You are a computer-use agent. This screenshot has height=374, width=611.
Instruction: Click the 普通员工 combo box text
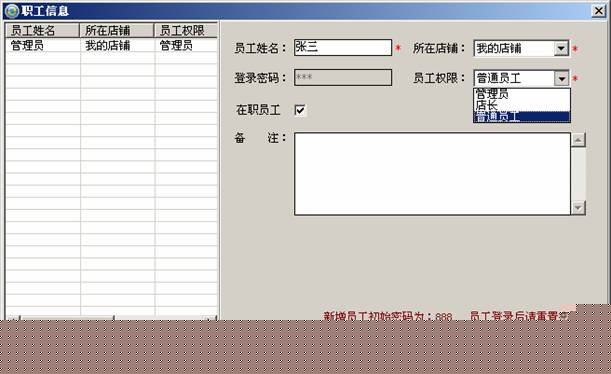tap(499, 78)
